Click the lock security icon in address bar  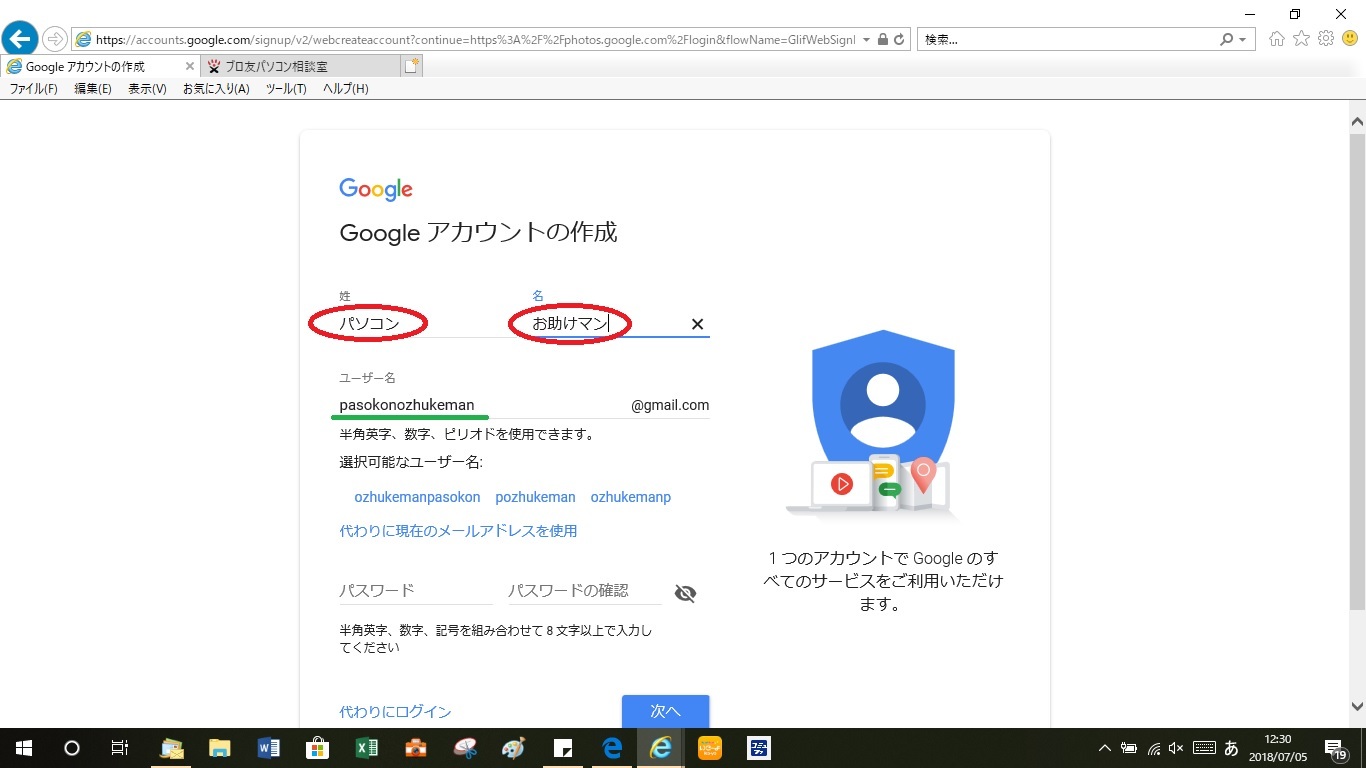[x=882, y=40]
